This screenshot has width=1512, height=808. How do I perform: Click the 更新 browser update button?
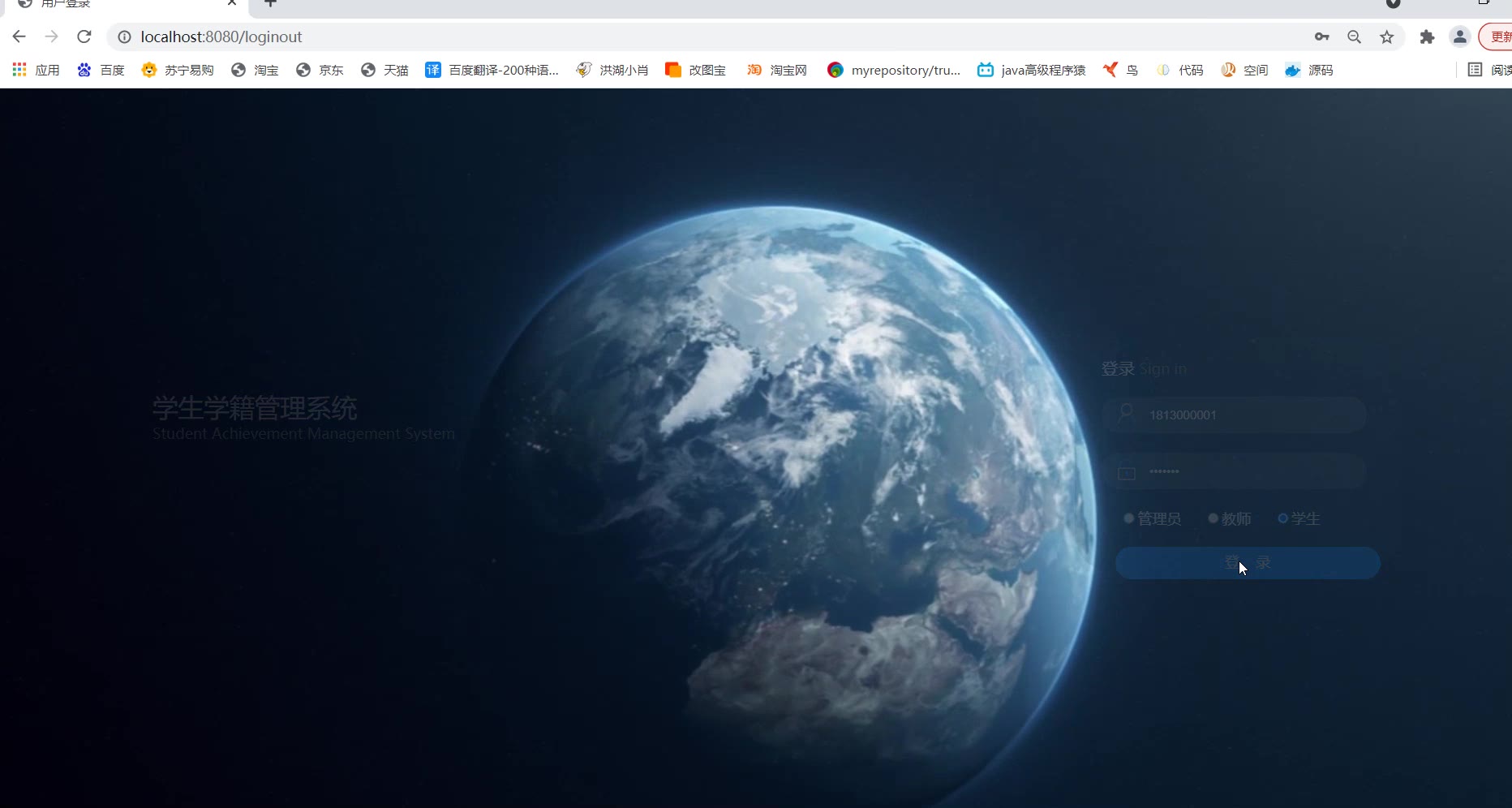click(x=1497, y=37)
